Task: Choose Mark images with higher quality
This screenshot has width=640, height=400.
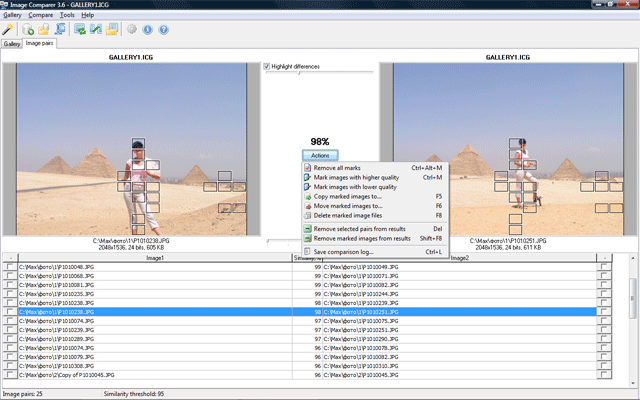Action: [375, 177]
